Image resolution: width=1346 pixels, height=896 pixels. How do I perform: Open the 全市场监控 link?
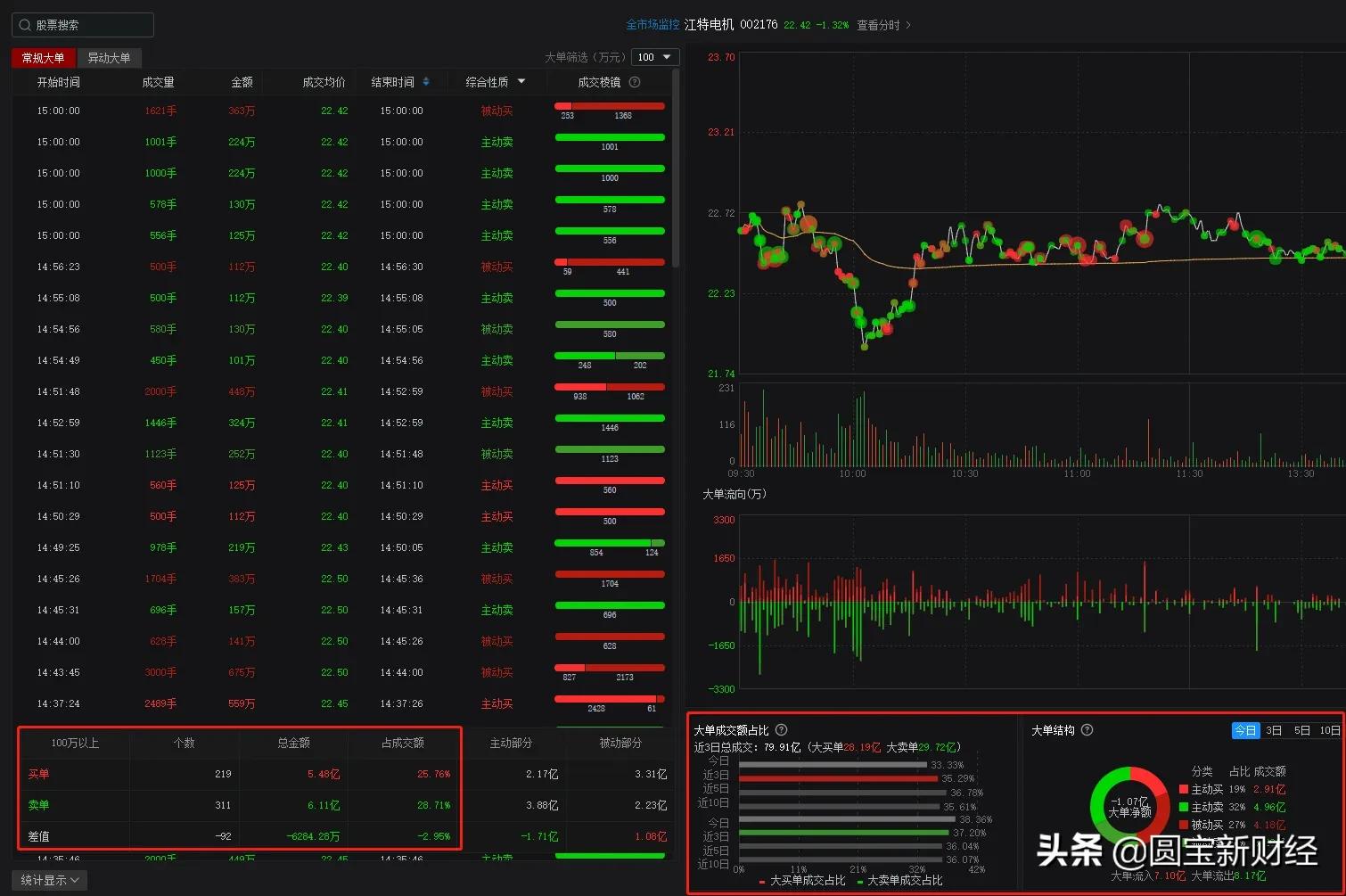coord(652,25)
